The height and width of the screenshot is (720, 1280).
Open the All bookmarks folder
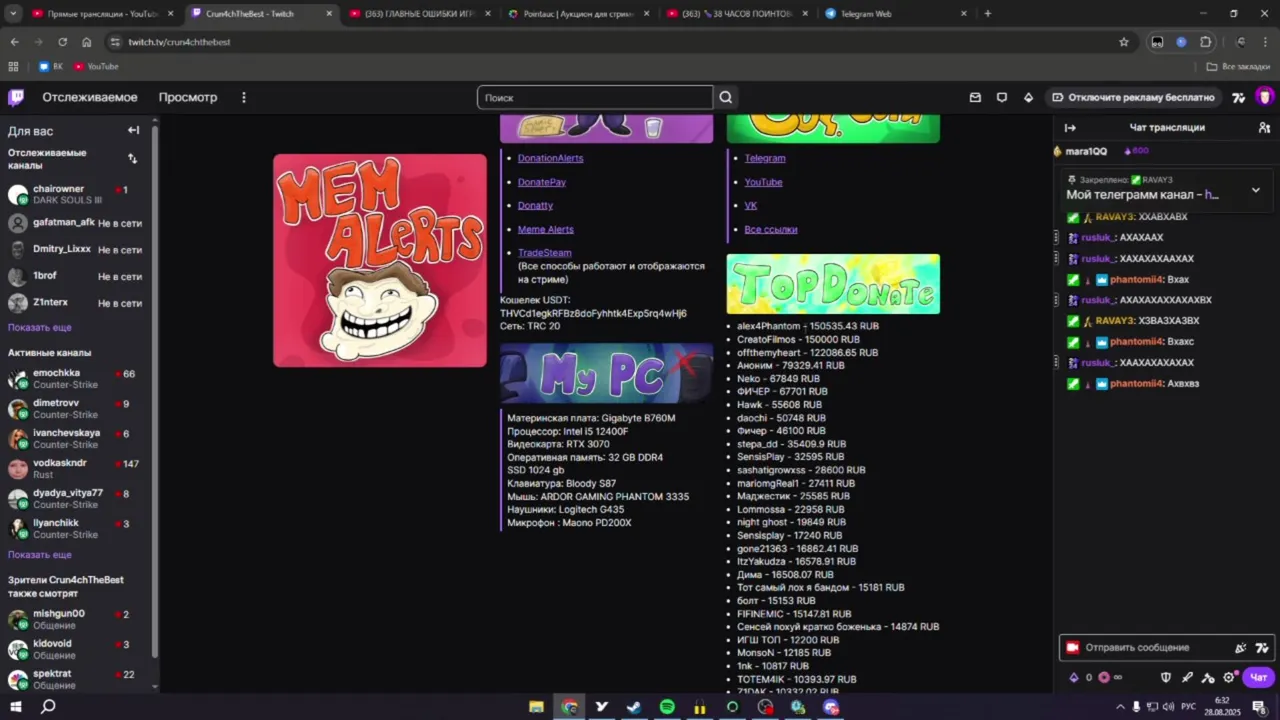click(x=1237, y=66)
